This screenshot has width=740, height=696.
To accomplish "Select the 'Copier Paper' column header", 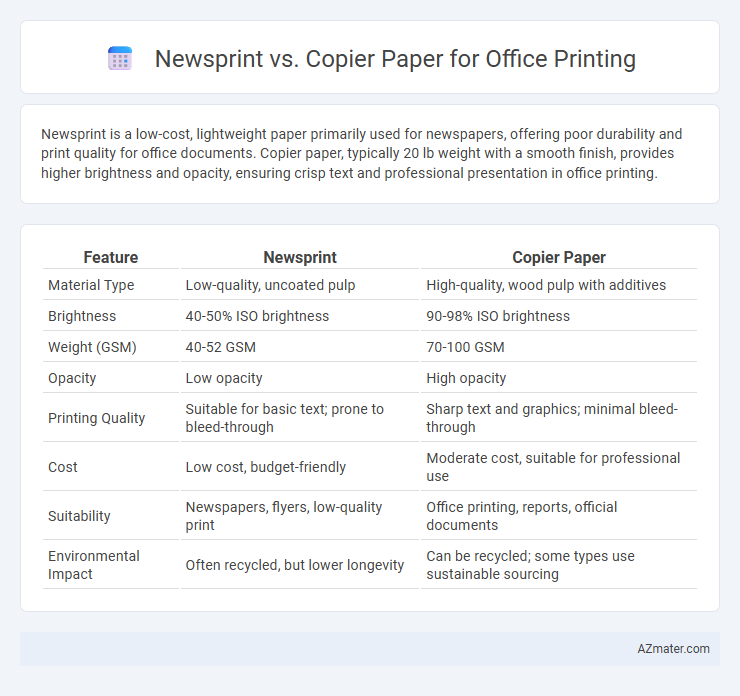I will click(x=558, y=257).
